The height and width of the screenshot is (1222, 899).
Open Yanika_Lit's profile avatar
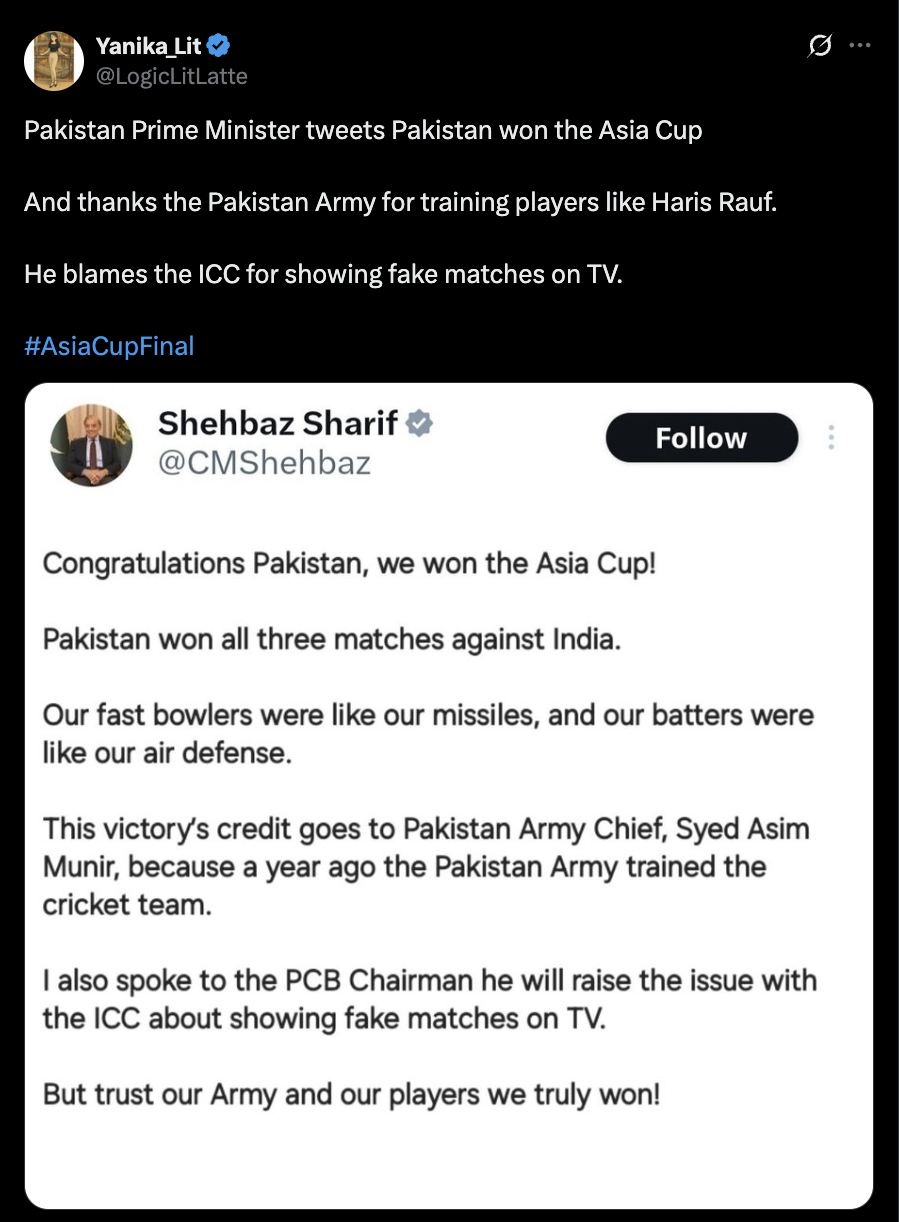[x=53, y=60]
